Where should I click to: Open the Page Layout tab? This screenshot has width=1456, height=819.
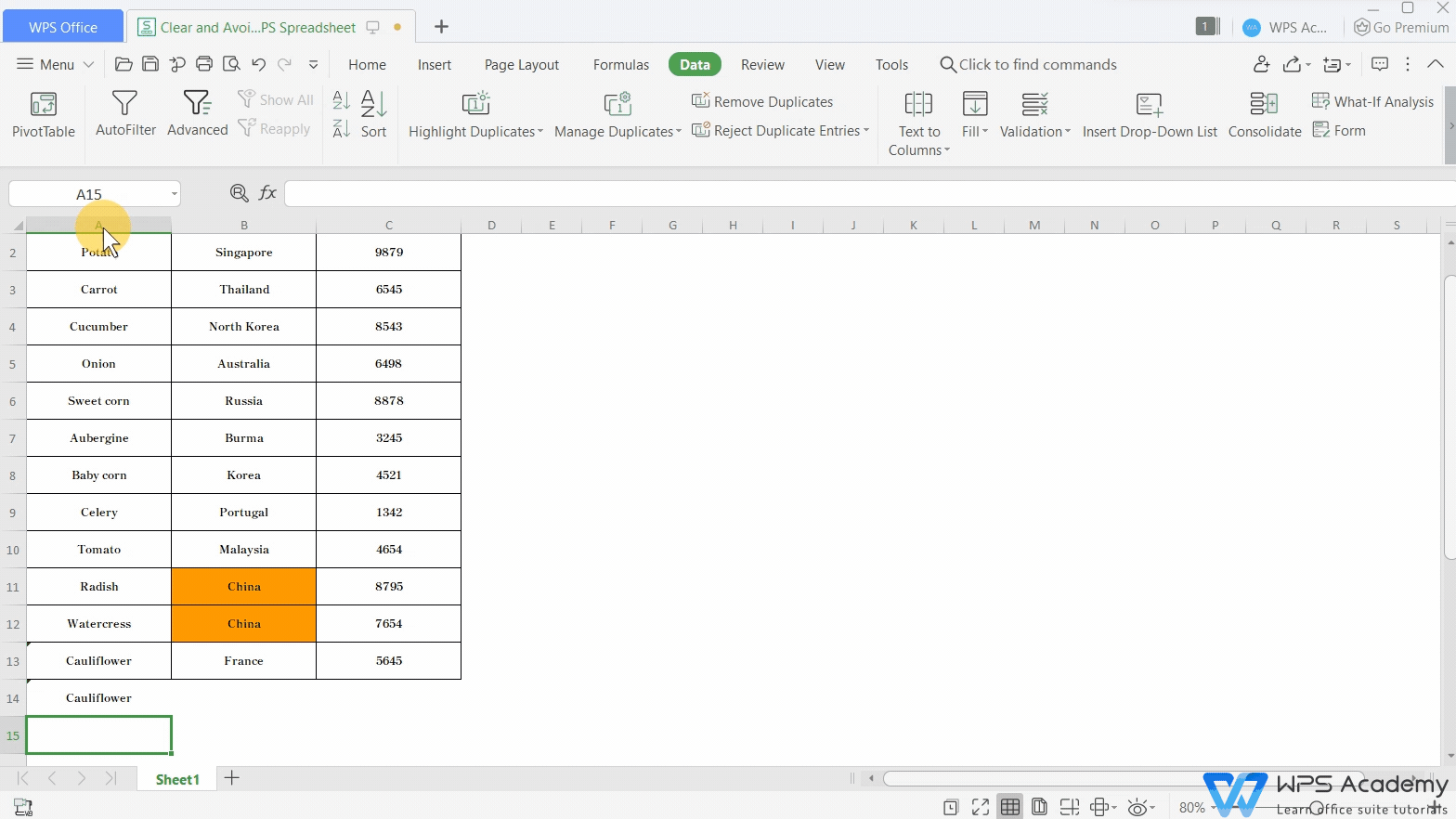[521, 65]
